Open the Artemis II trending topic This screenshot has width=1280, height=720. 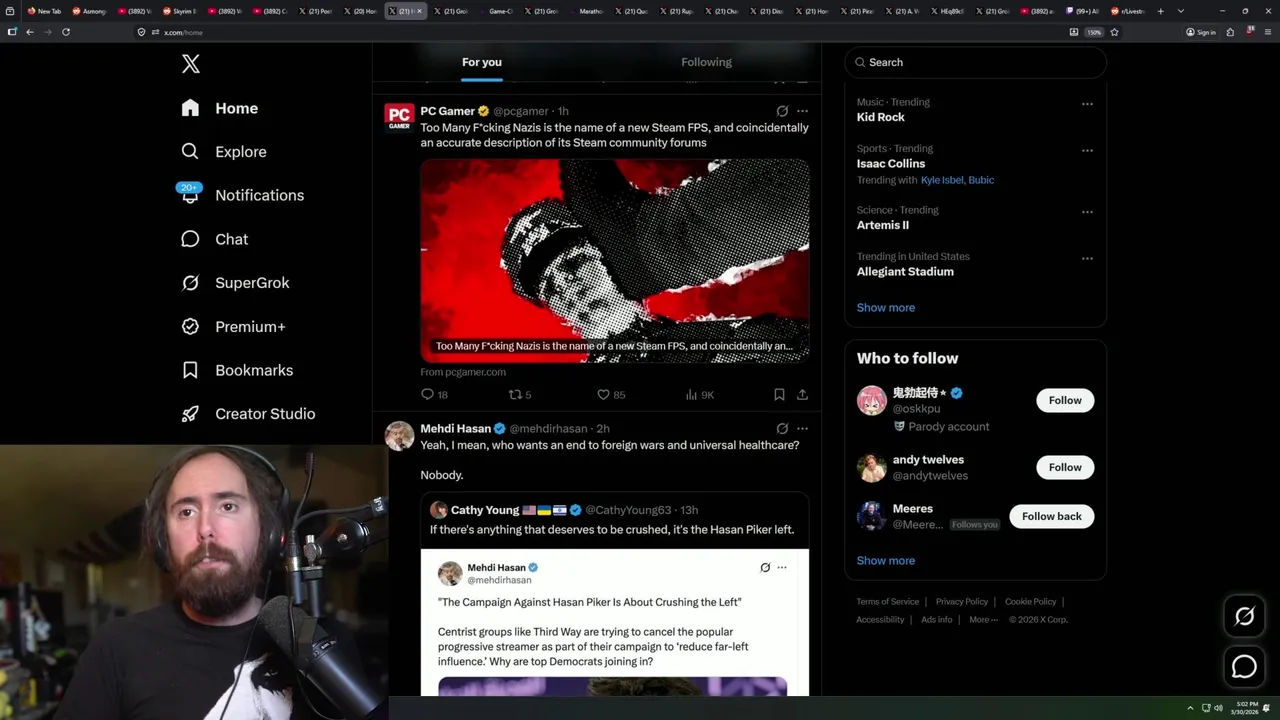(x=883, y=225)
